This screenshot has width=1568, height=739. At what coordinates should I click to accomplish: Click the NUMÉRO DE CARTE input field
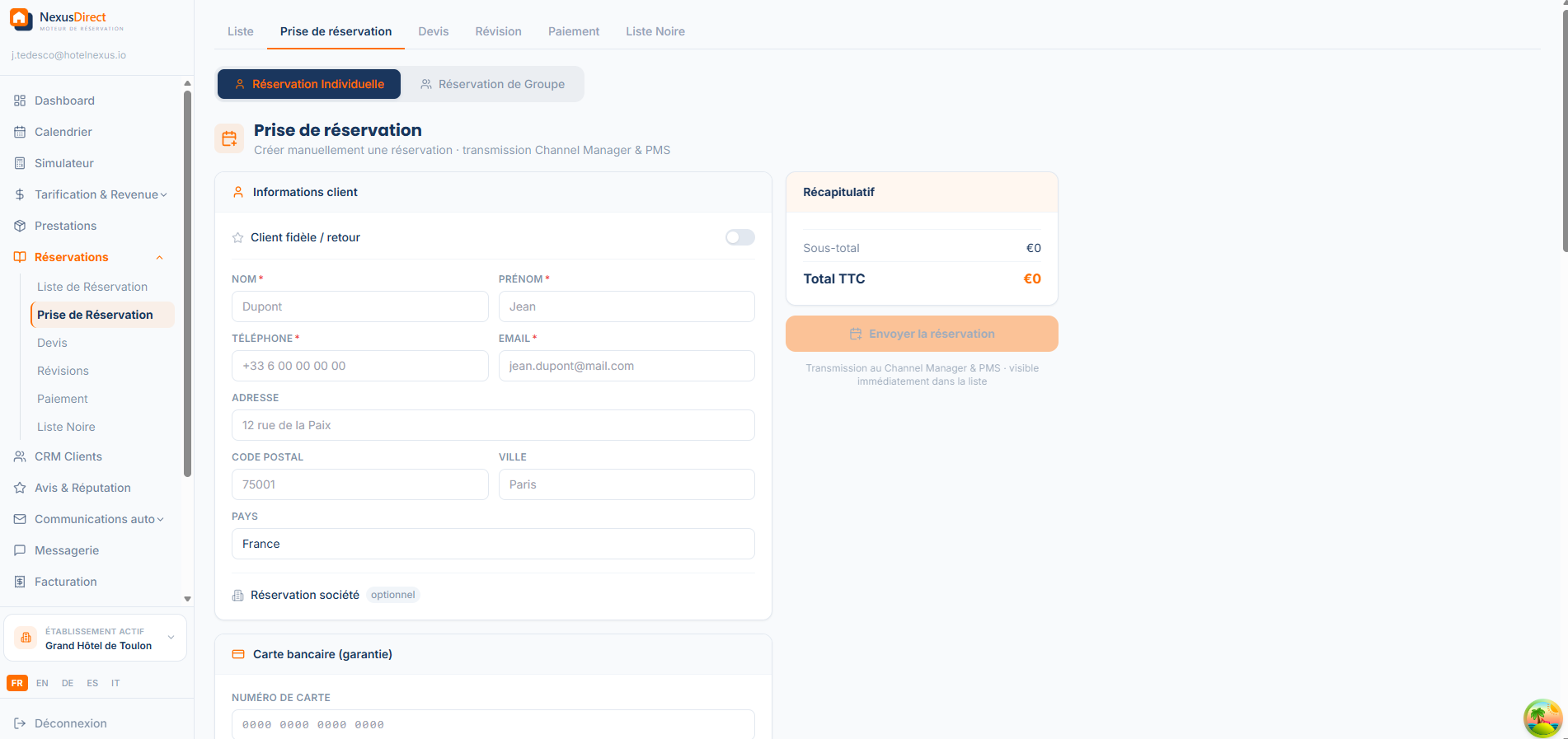click(x=493, y=724)
